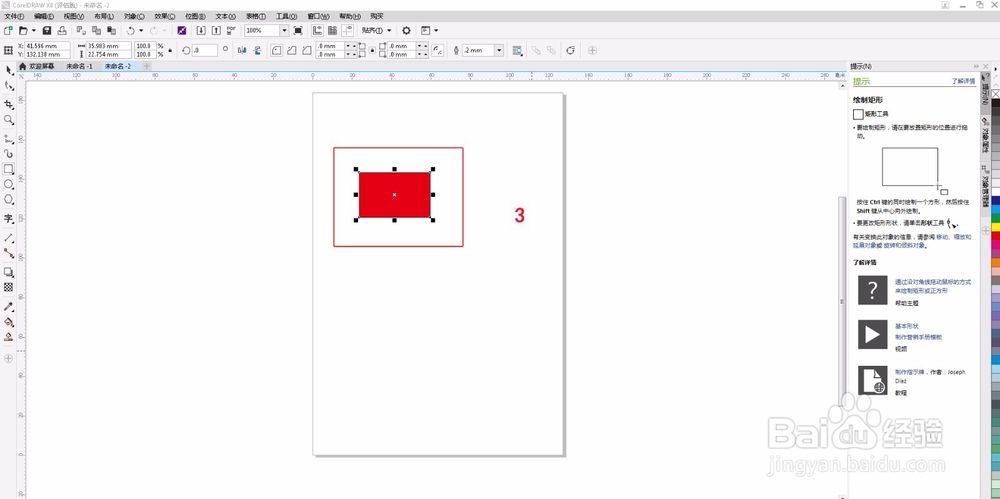Image resolution: width=1000 pixels, height=499 pixels.
Task: Expand the application launcher dropdown
Action: [x=436, y=30]
